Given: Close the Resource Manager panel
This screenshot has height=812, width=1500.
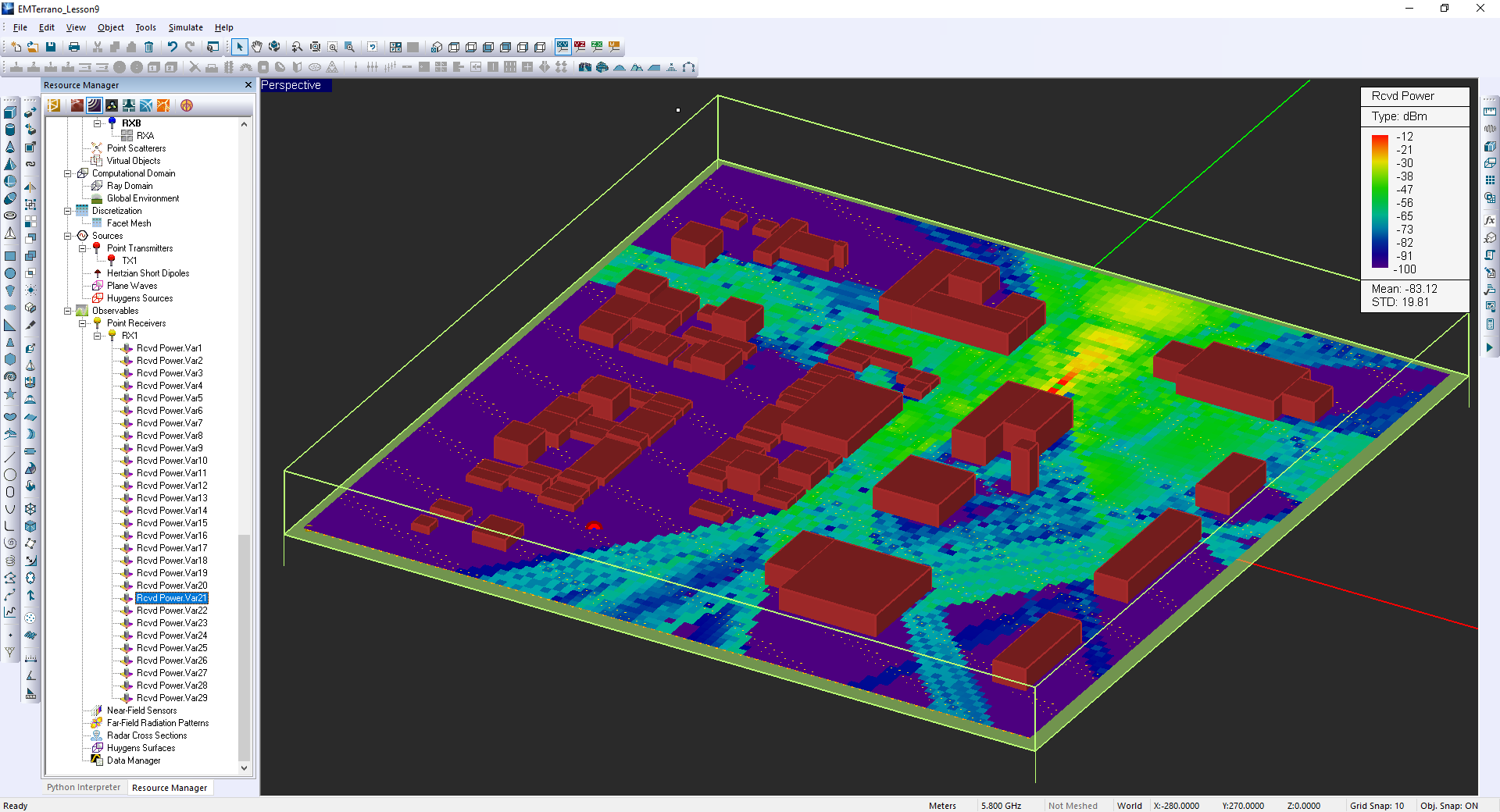Looking at the screenshot, I should coord(248,85).
